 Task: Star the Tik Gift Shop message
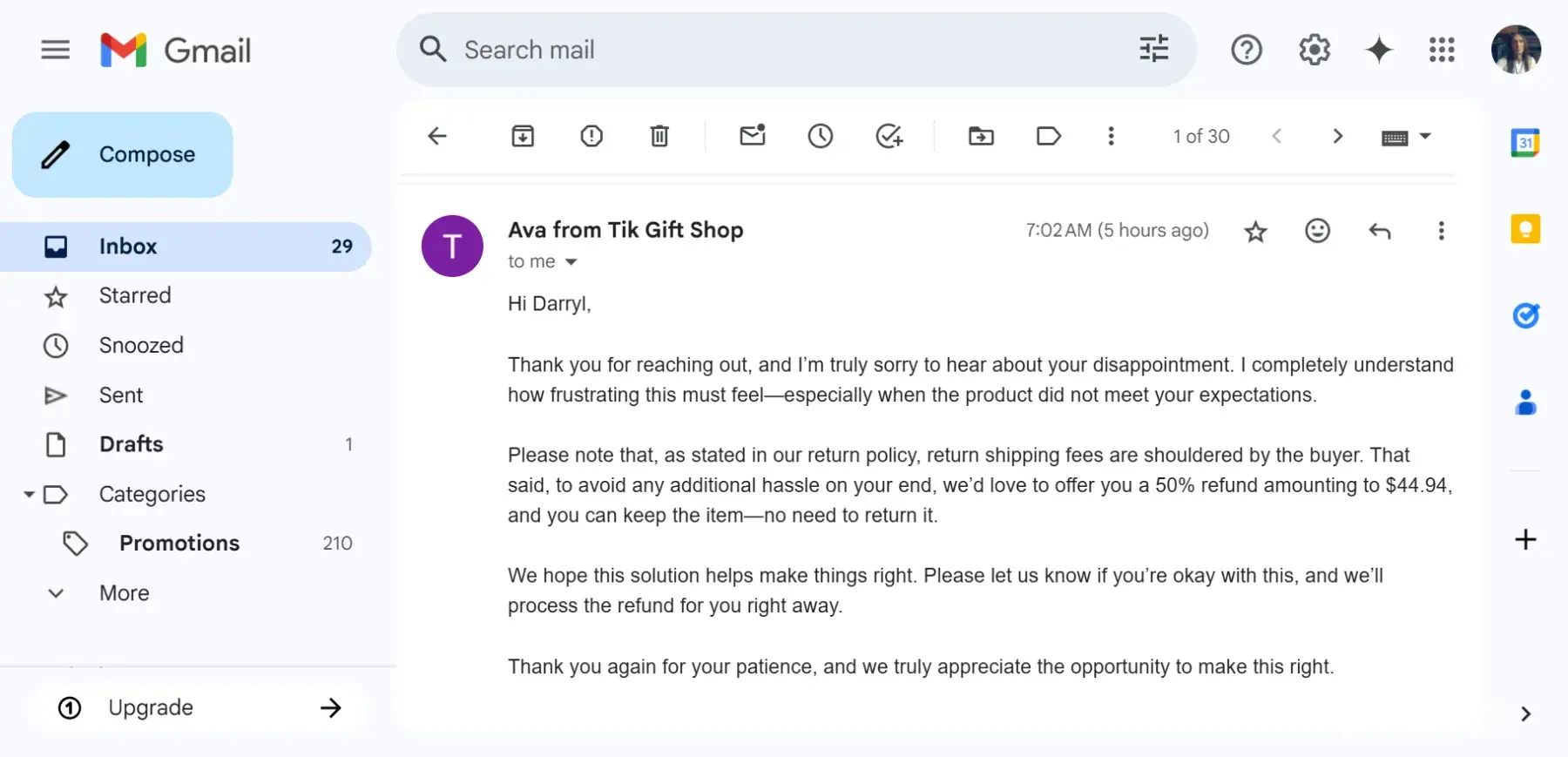coord(1255,231)
